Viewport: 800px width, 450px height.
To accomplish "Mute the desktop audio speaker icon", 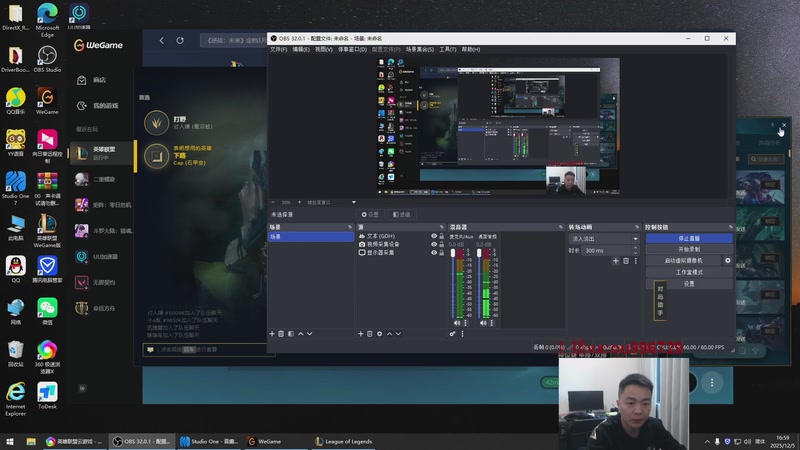I will tap(483, 323).
